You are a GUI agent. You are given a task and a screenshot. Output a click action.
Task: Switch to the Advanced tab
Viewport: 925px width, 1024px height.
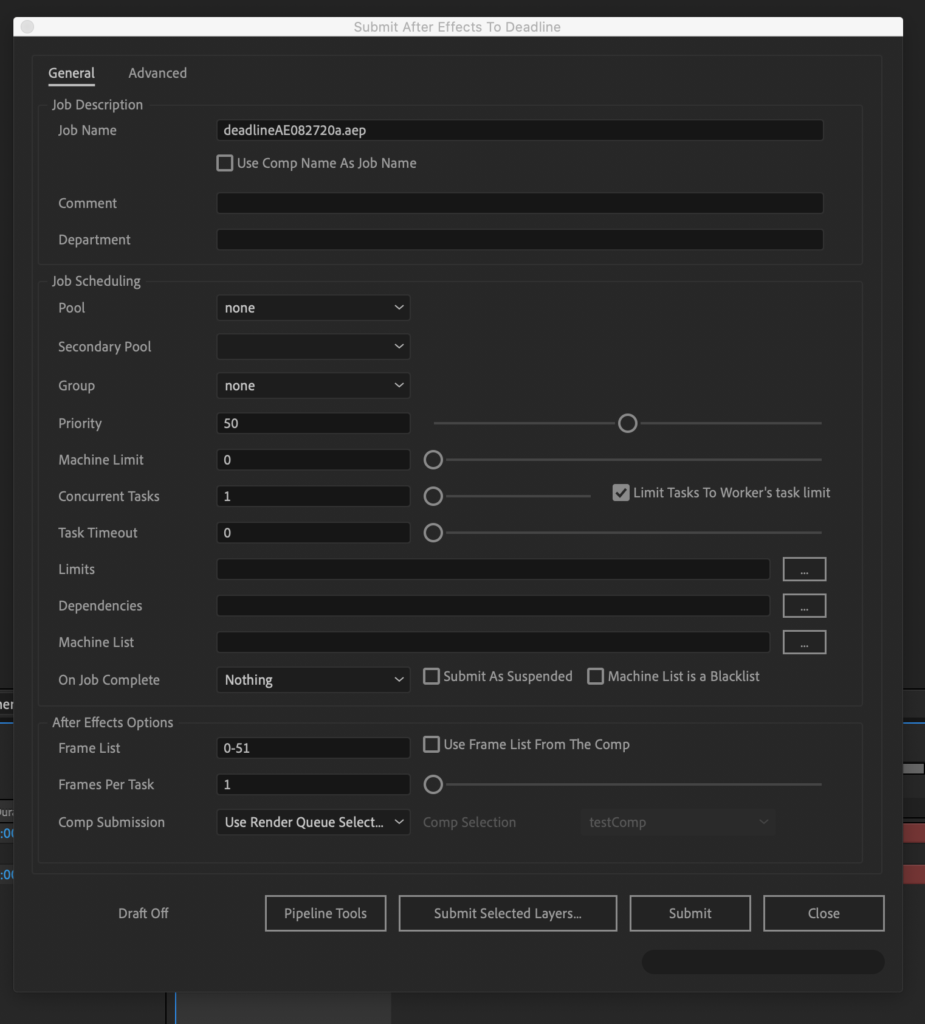pyautogui.click(x=157, y=73)
